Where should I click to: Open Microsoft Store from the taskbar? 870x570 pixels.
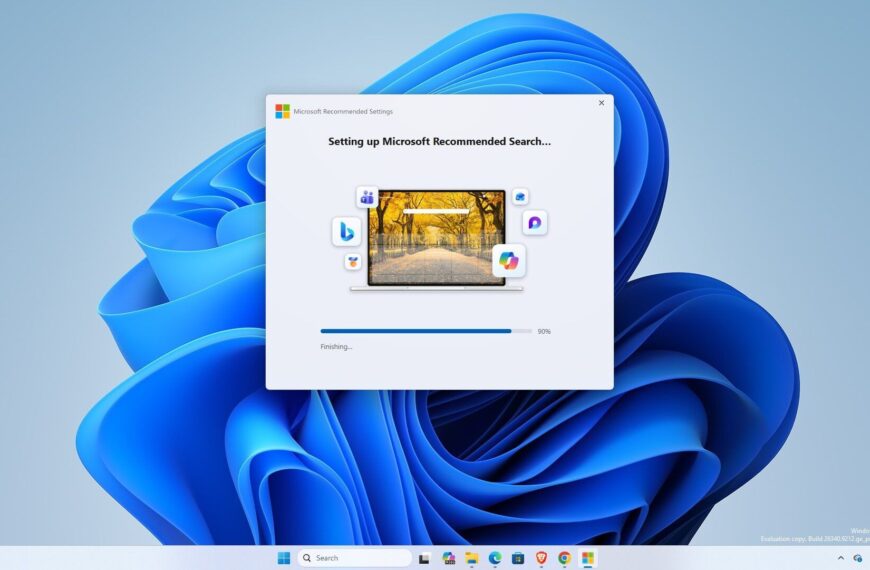click(x=518, y=558)
